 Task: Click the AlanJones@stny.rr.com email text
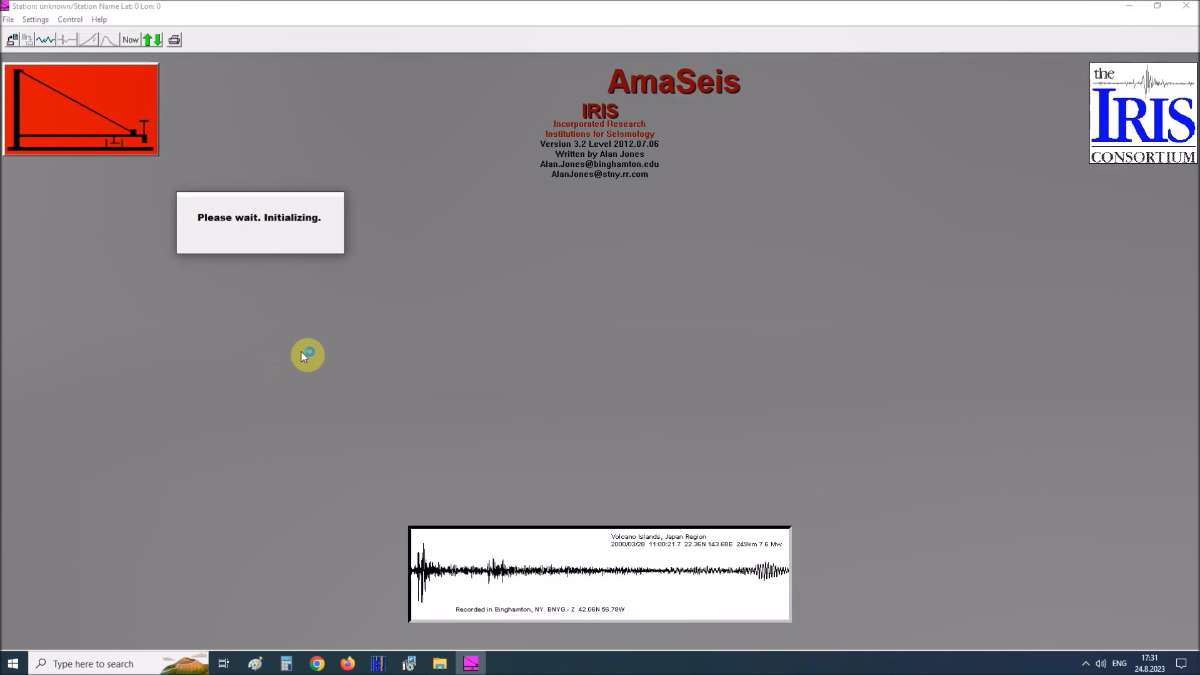[599, 174]
